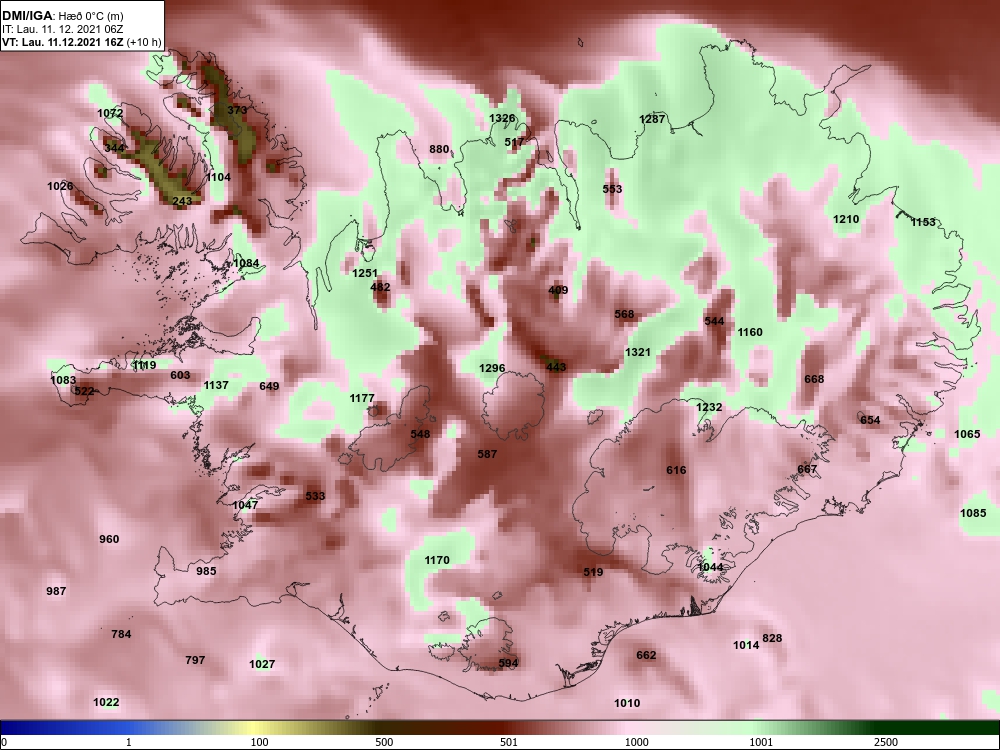
Task: Click the color scale label 501
Action: click(x=509, y=742)
